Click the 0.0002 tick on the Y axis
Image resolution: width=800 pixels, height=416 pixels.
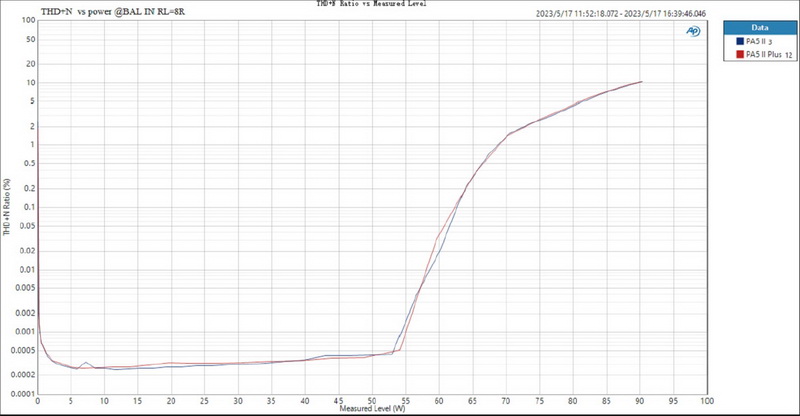click(25, 375)
